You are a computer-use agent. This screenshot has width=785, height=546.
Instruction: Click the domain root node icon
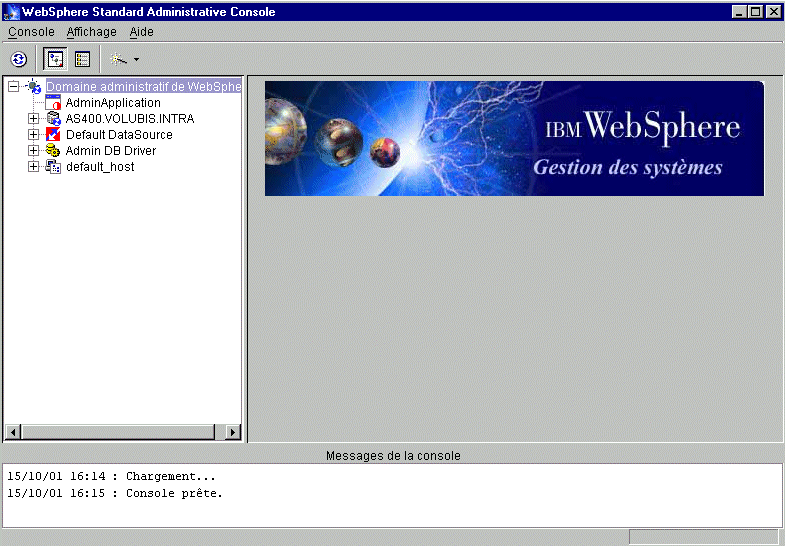pos(34,86)
